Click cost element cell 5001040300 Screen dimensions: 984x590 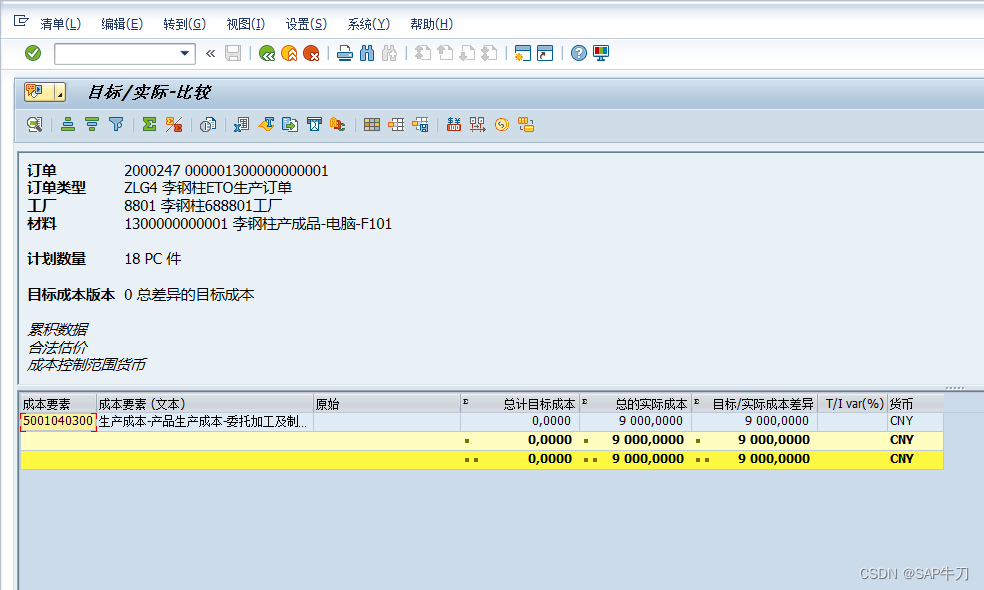click(x=58, y=421)
